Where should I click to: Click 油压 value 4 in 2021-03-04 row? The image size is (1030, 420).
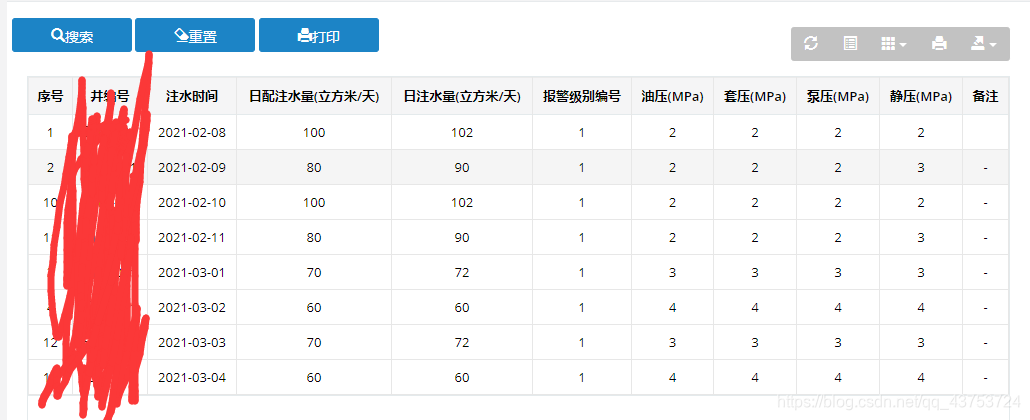pyautogui.click(x=672, y=377)
